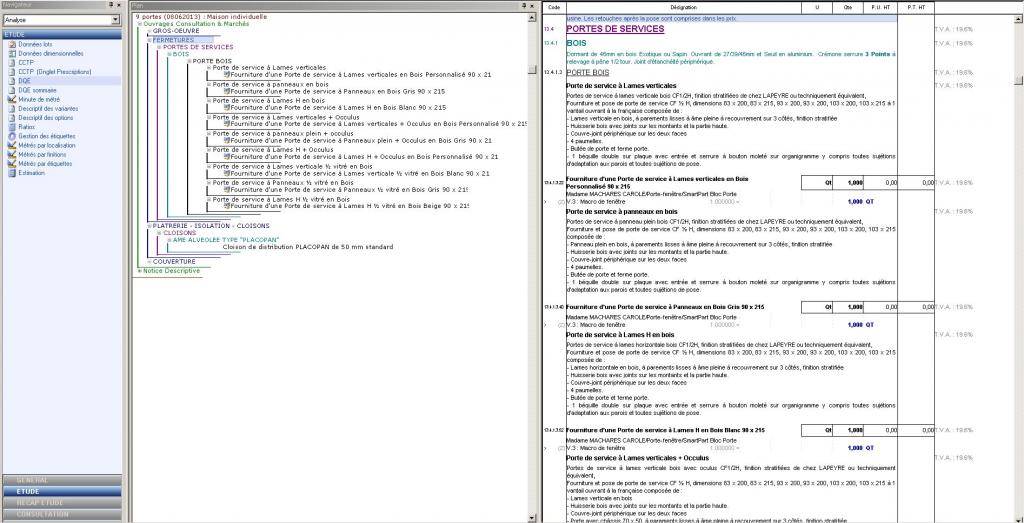Click the Qte column header

848,7
